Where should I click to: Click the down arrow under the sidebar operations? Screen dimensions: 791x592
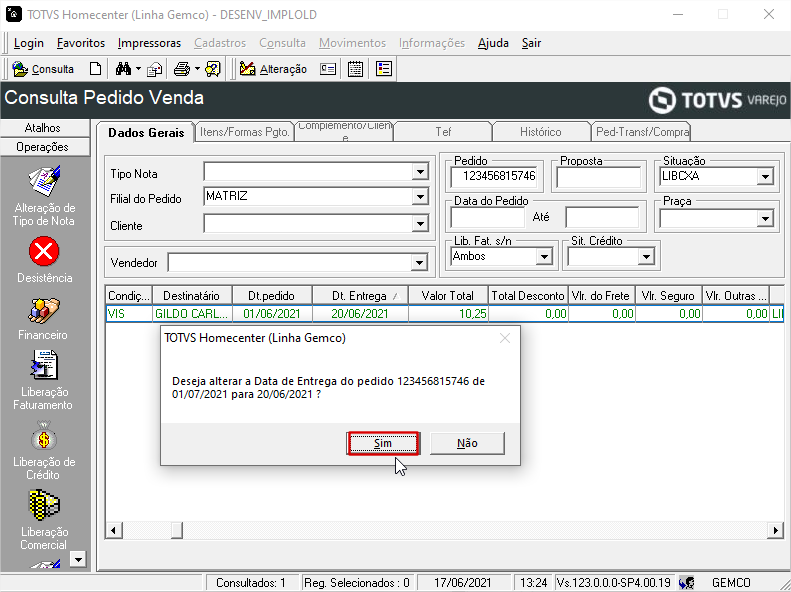pos(78,559)
